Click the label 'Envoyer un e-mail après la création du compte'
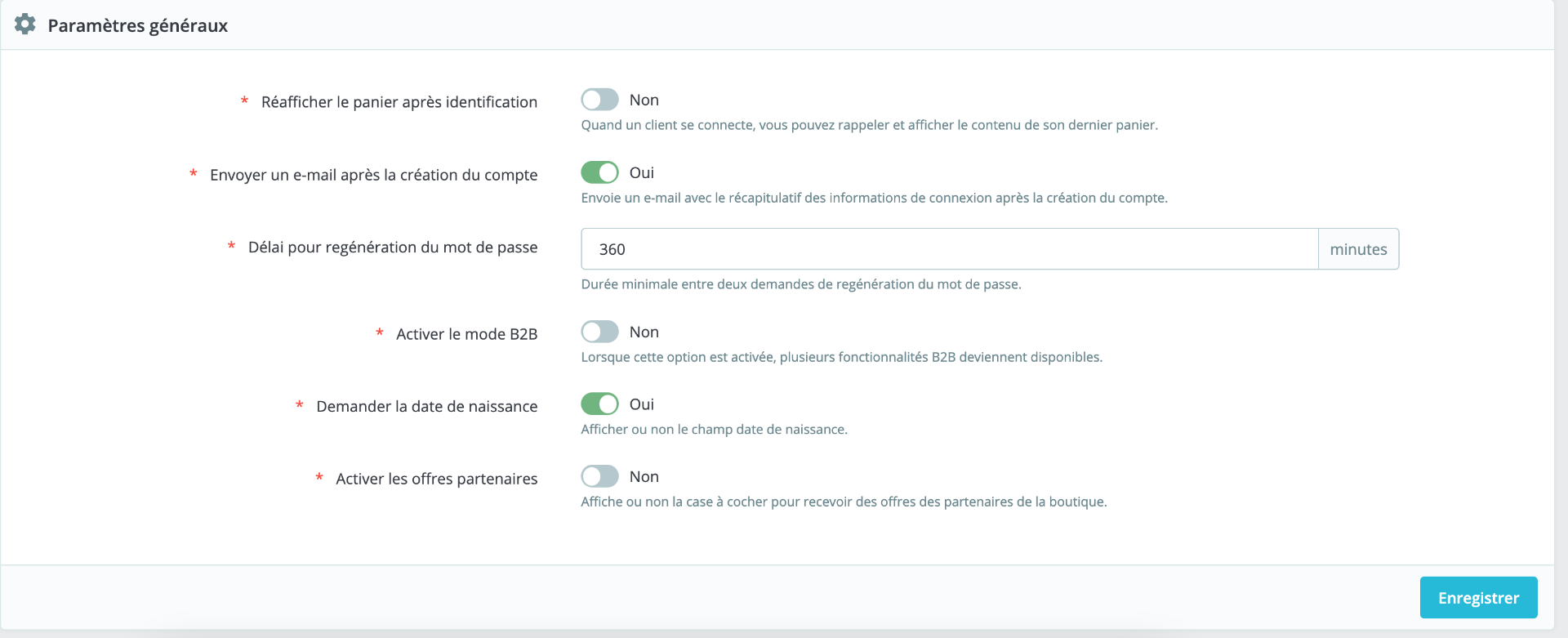 tap(374, 175)
